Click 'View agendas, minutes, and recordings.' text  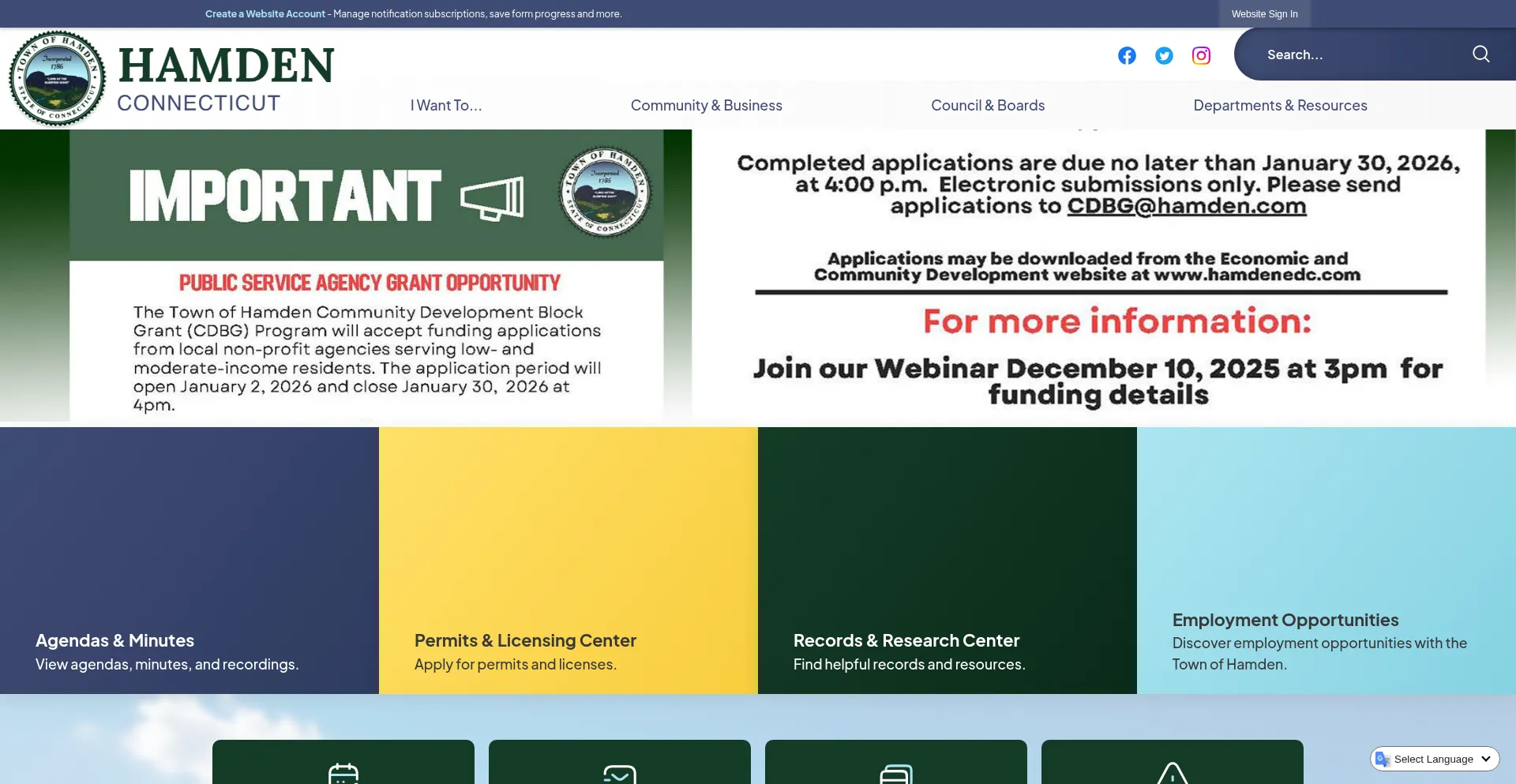tap(167, 664)
